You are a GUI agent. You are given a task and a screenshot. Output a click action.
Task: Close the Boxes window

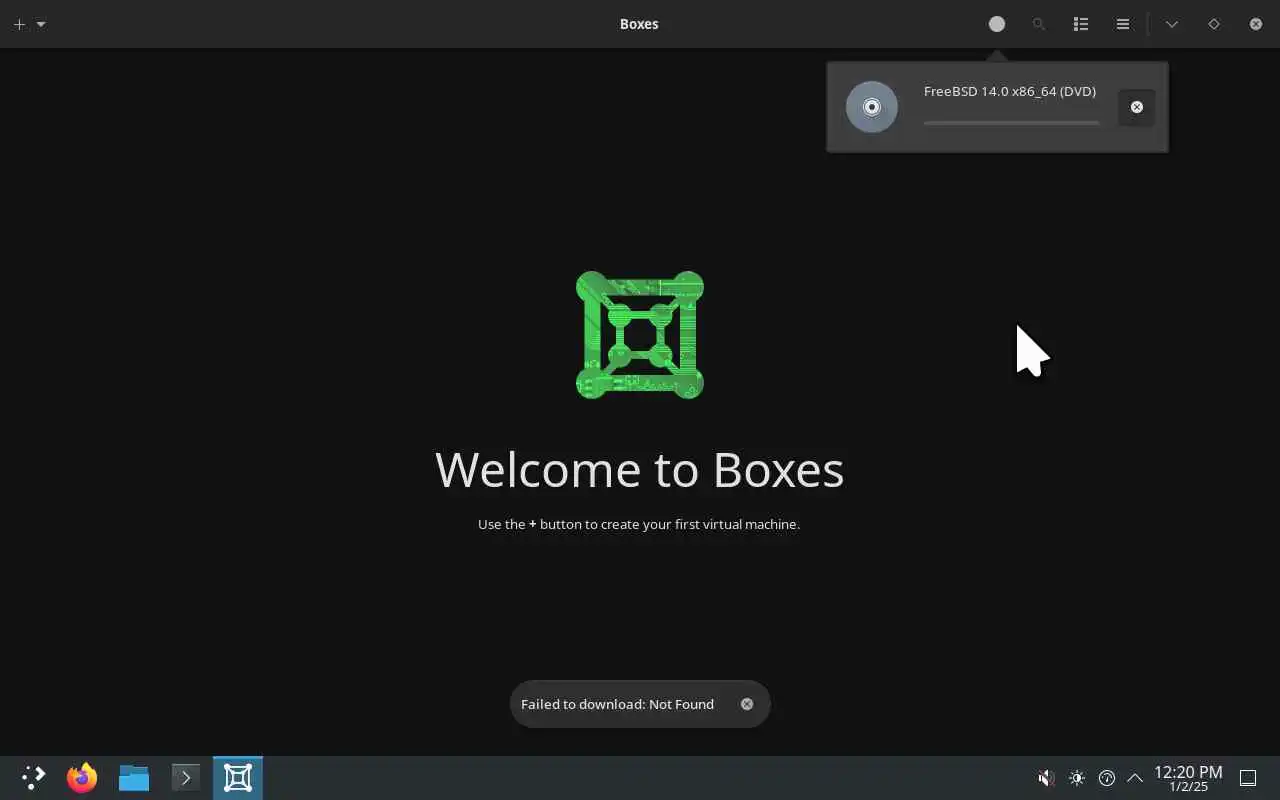[1256, 24]
